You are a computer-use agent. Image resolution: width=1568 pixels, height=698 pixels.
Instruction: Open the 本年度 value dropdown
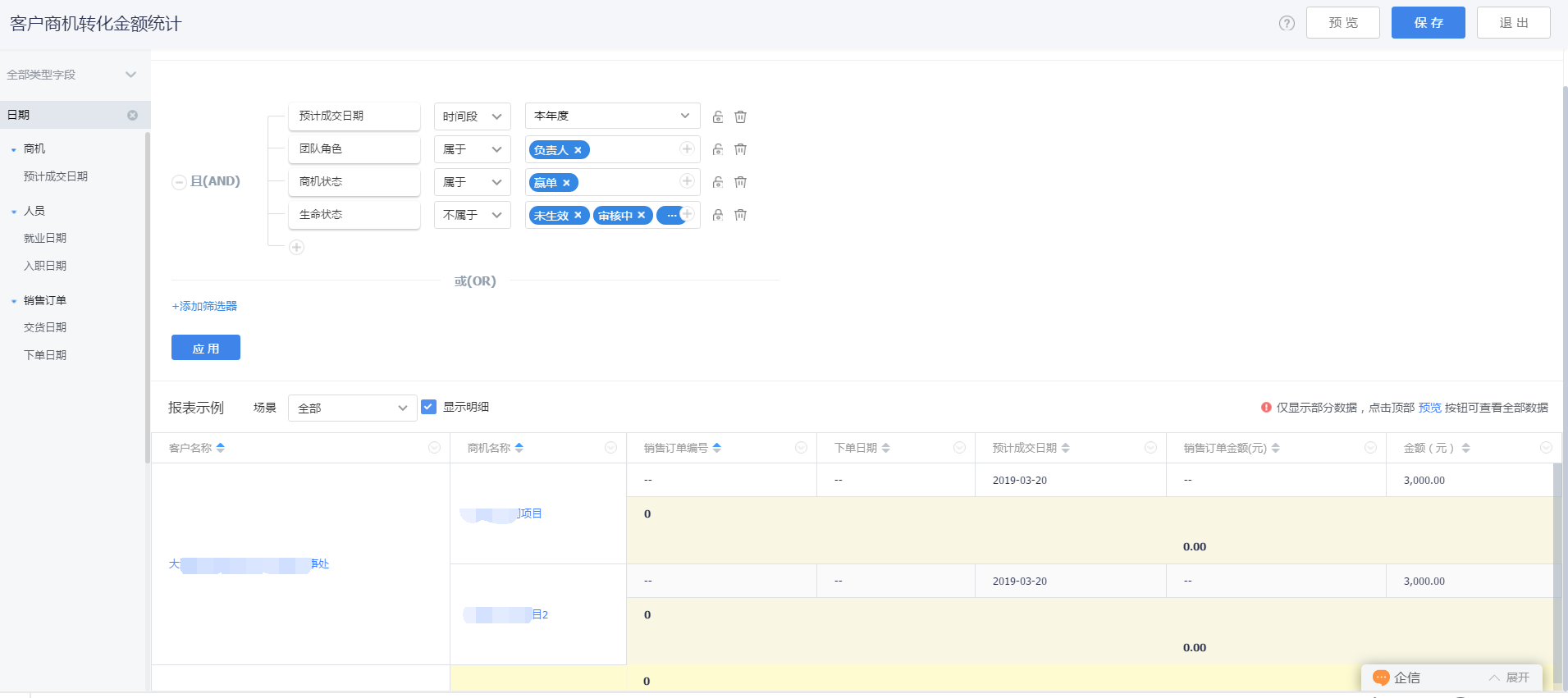[612, 116]
